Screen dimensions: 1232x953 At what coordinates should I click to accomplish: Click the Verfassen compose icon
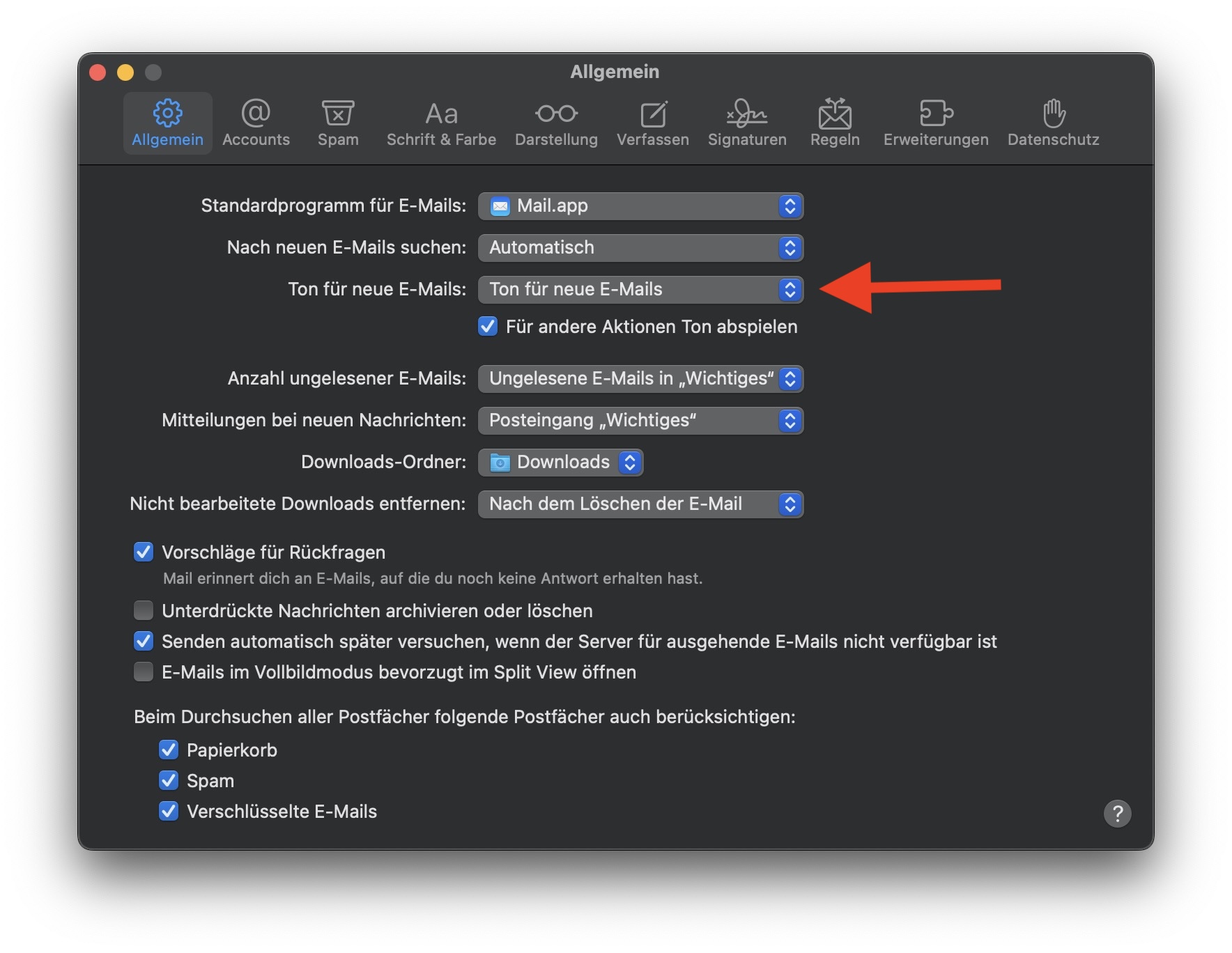pyautogui.click(x=652, y=123)
